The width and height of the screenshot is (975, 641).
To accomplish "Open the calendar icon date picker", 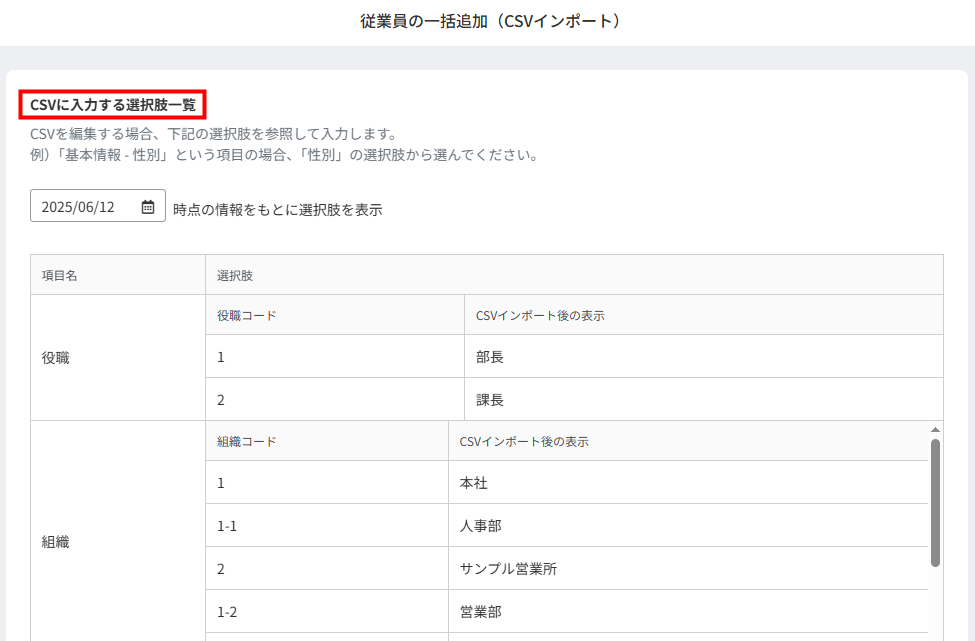I will [147, 206].
